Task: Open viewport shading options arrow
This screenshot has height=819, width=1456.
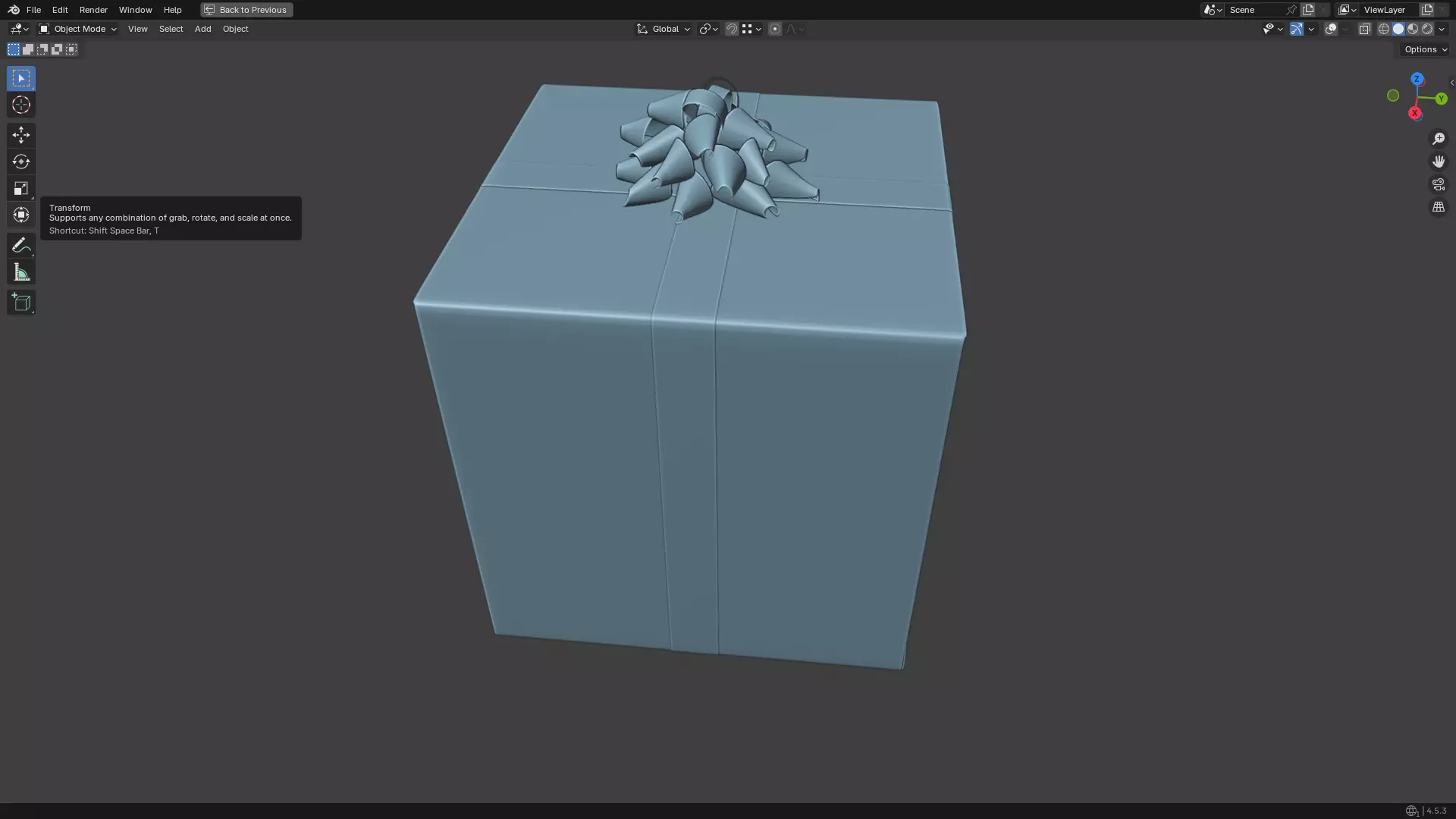Action: pos(1442,29)
